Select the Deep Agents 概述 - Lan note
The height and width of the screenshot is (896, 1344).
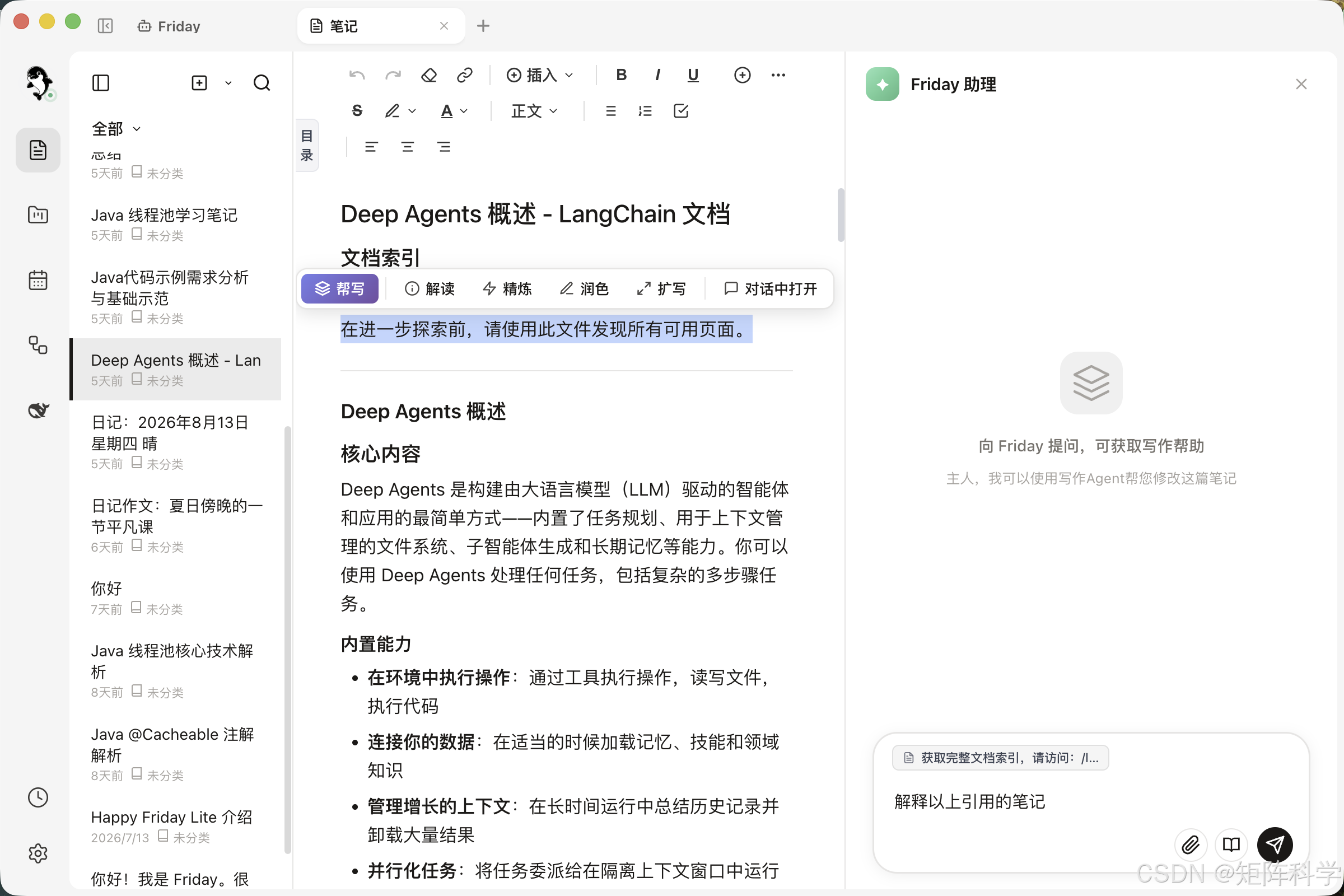point(176,369)
